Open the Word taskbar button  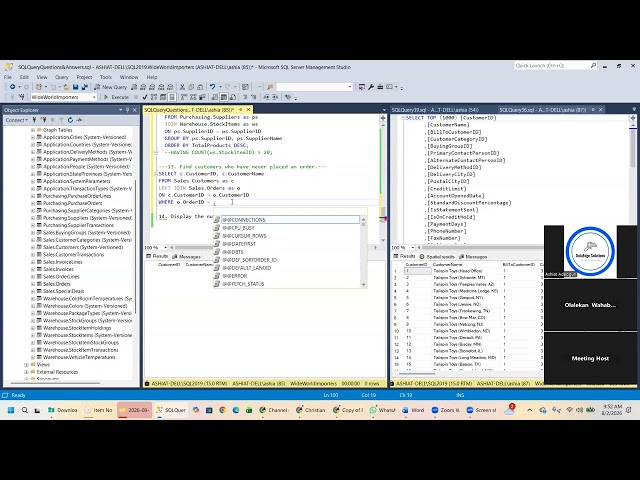click(413, 410)
